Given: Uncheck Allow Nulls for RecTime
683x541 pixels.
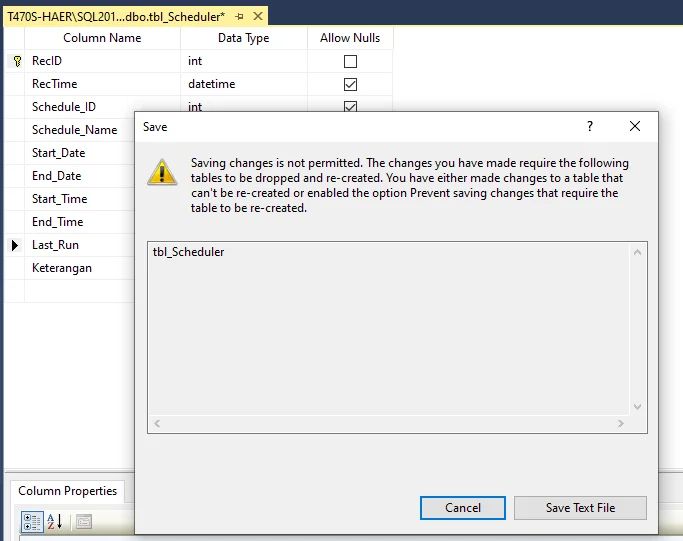Looking at the screenshot, I should [x=350, y=84].
